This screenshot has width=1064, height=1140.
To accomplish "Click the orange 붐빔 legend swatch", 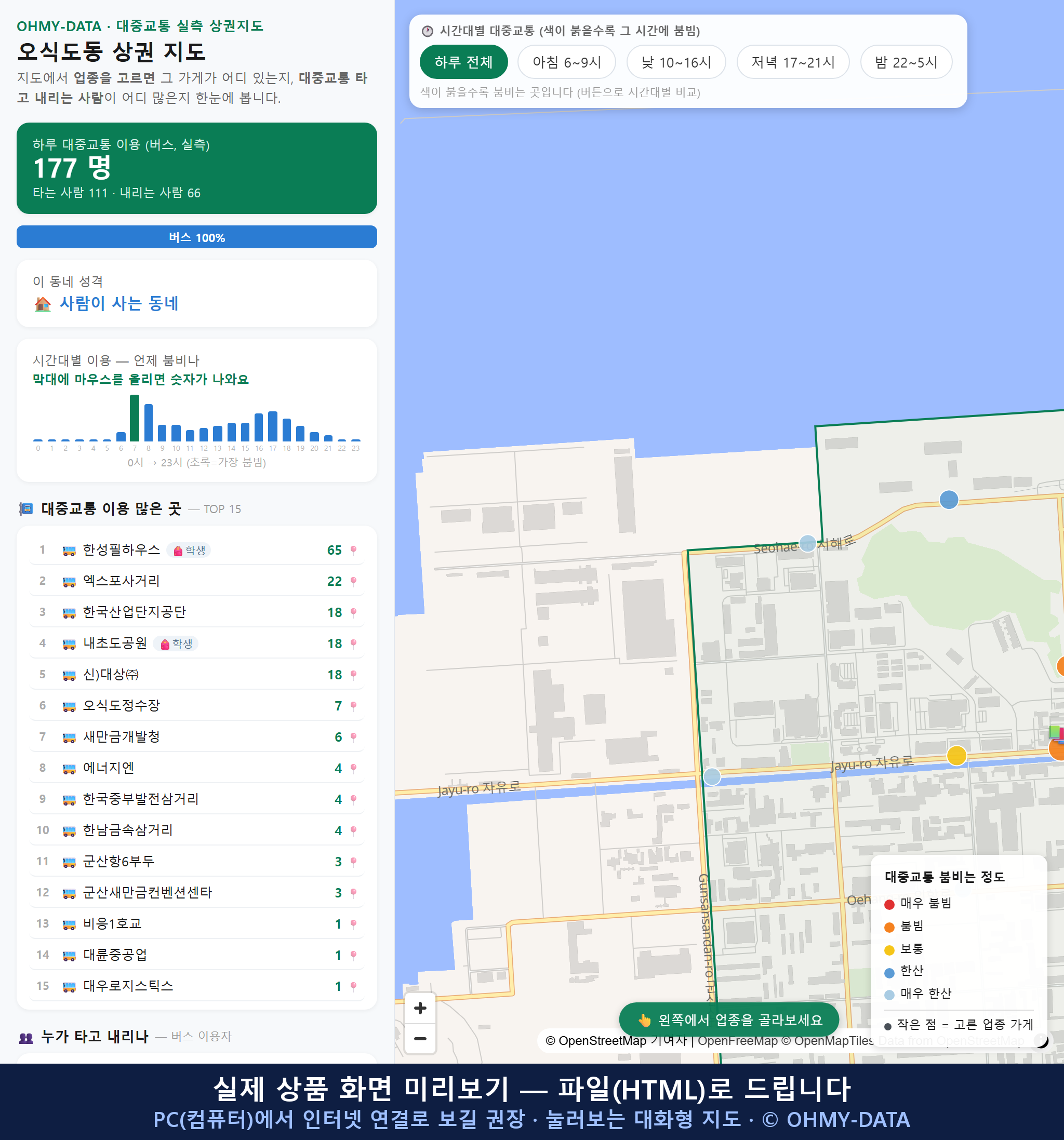I will (x=889, y=927).
